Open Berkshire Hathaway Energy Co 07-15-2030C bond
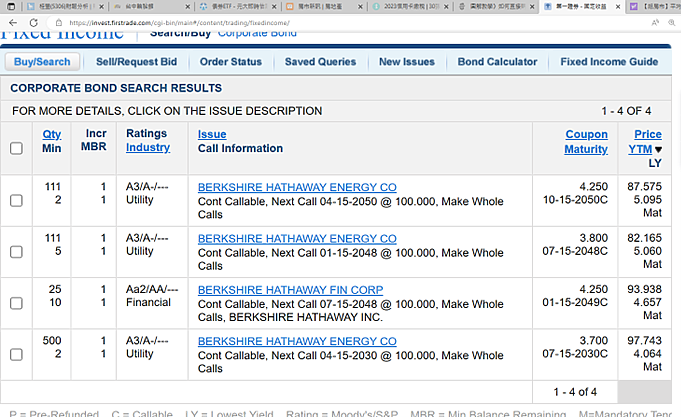This screenshot has height=417, width=681. tap(297, 341)
